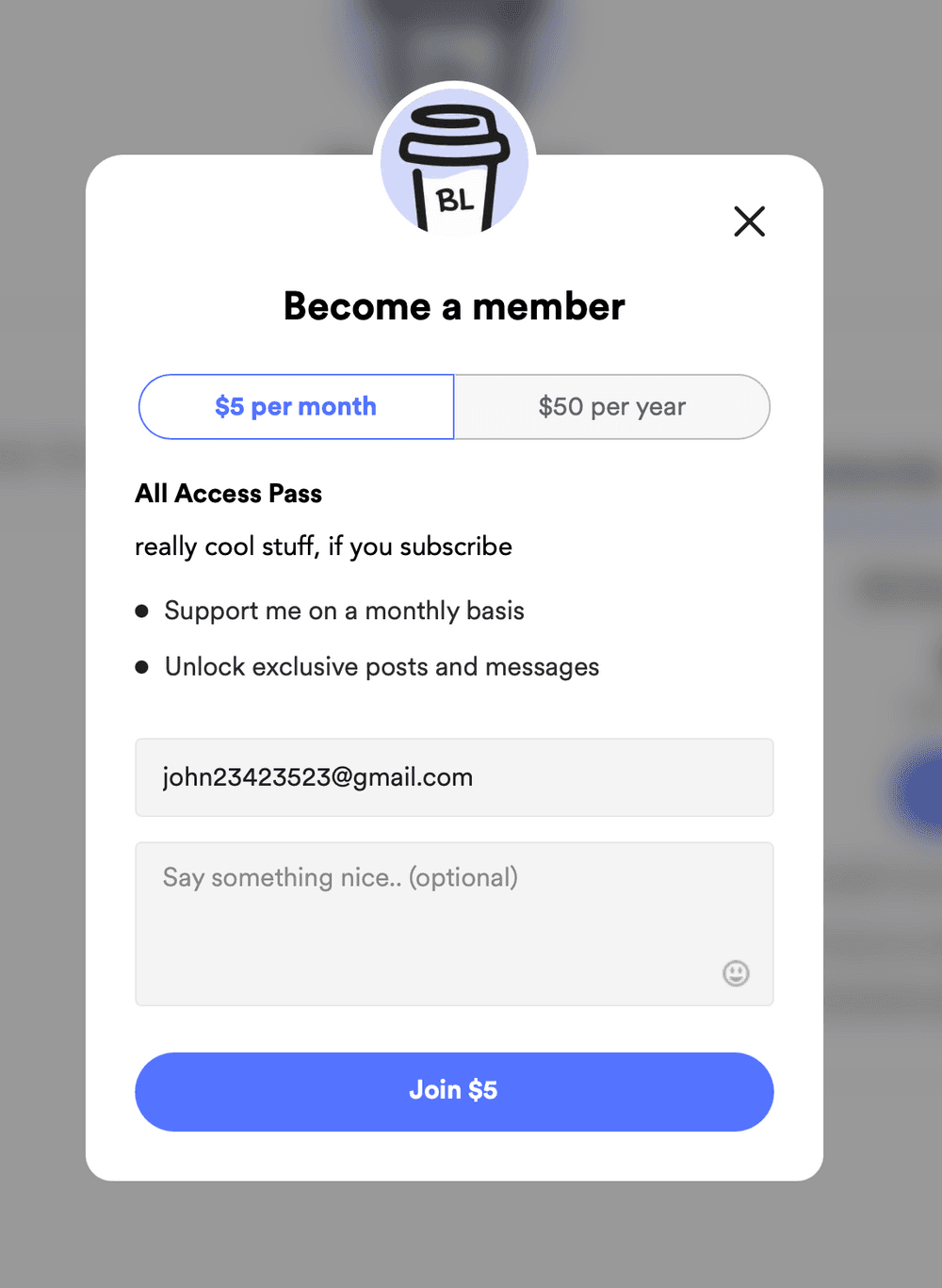This screenshot has height=1288, width=942.
Task: Select the $5 per month plan
Action: point(297,407)
